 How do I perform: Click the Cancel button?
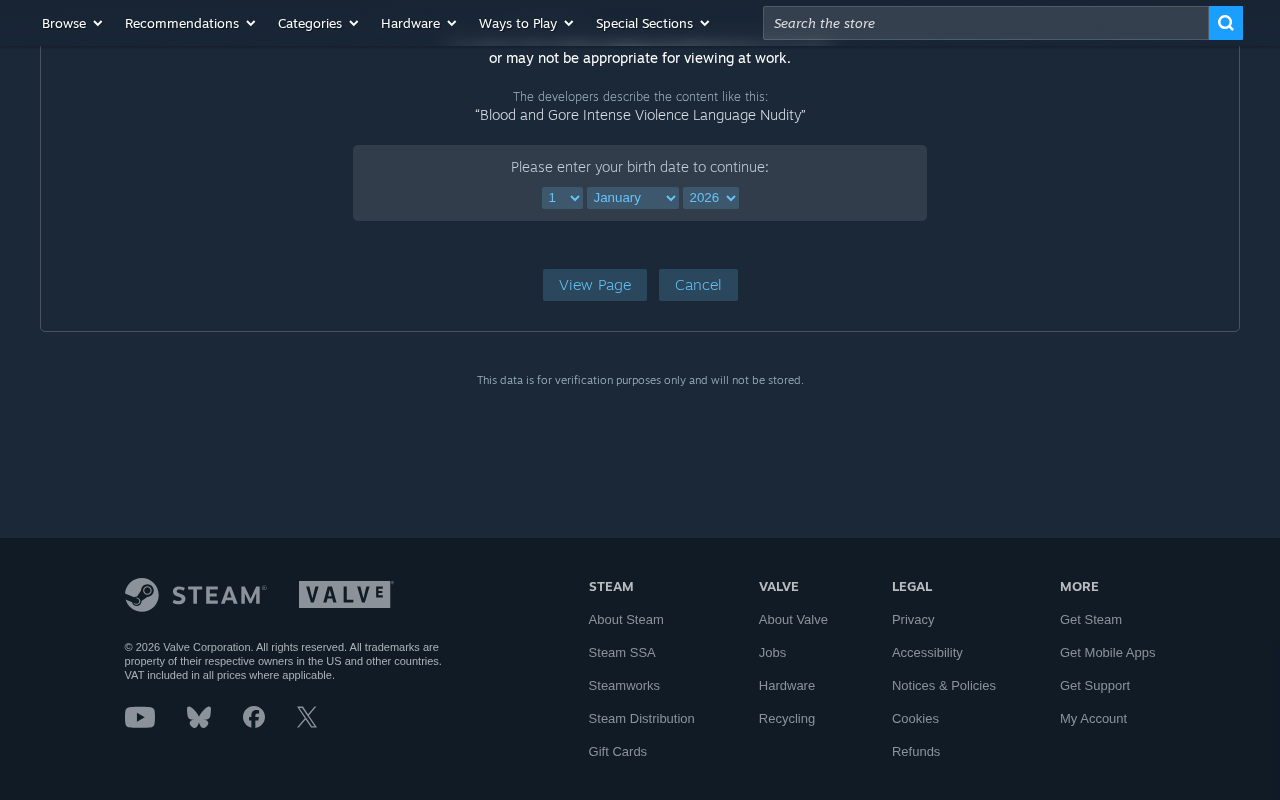pyautogui.click(x=698, y=285)
